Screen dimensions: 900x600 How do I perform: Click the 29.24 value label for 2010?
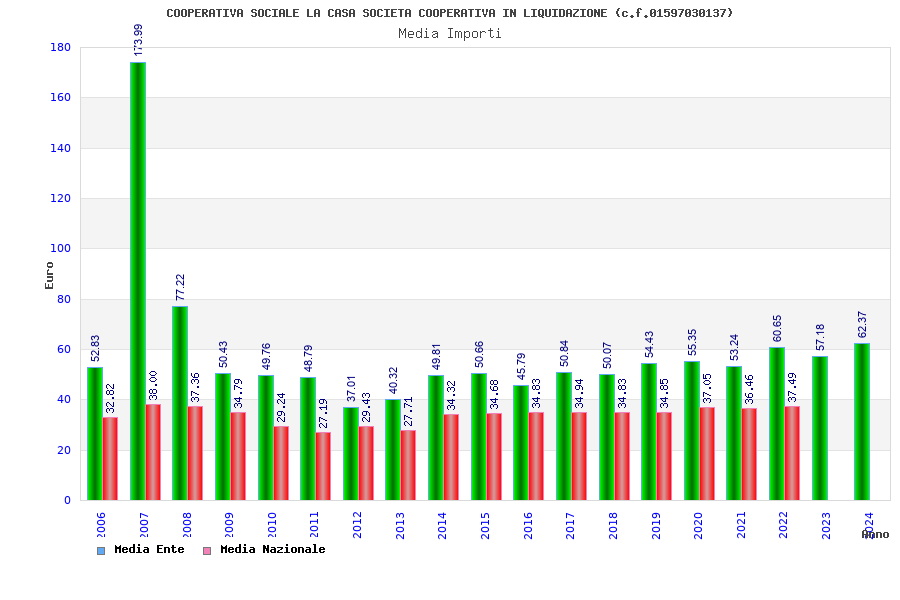click(281, 408)
